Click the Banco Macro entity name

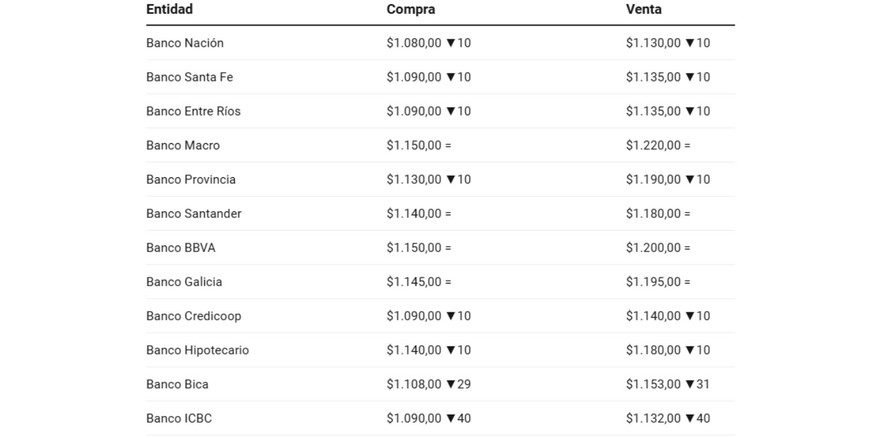183,145
